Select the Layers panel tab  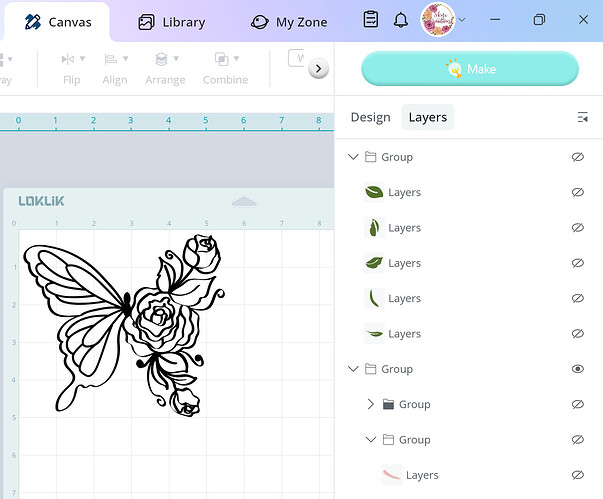428,117
